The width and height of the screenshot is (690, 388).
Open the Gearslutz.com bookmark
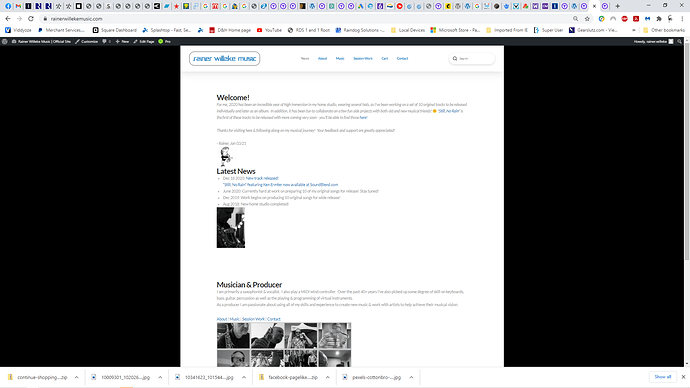pos(593,30)
